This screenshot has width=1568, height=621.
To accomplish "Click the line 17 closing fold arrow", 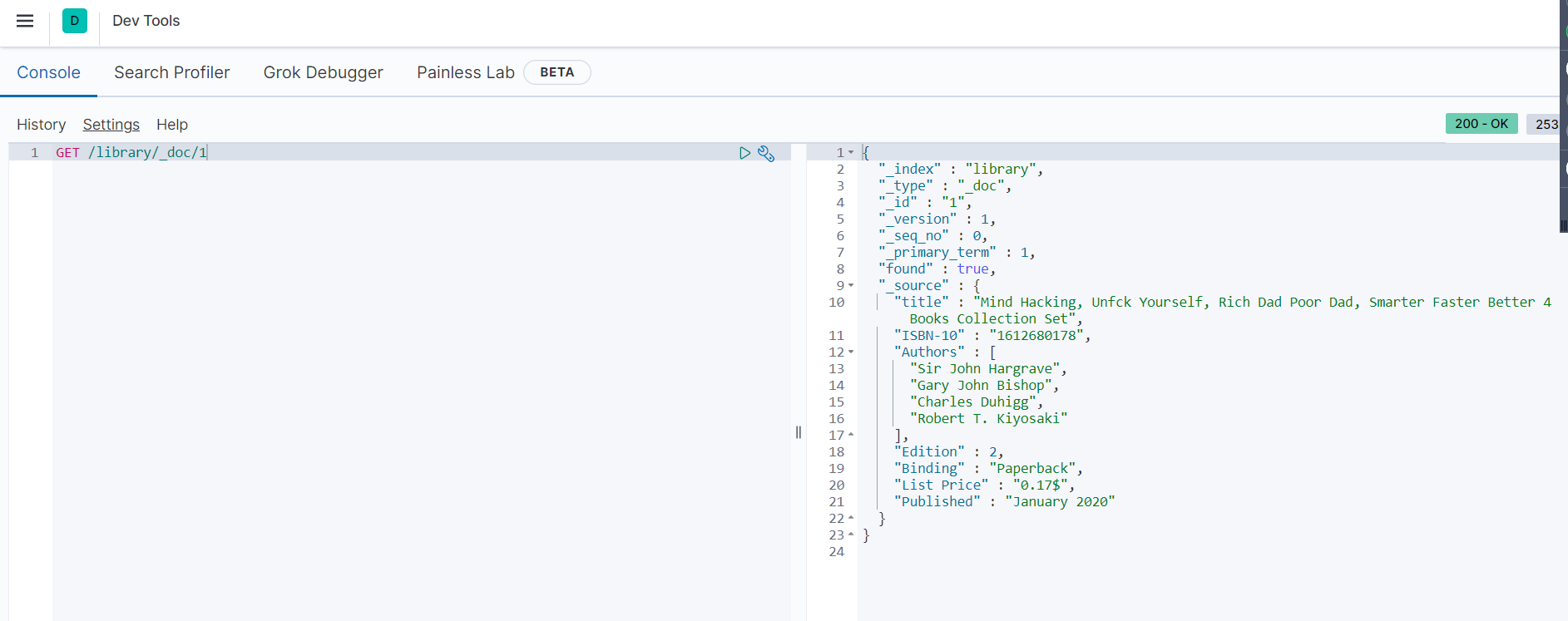I will (x=851, y=435).
